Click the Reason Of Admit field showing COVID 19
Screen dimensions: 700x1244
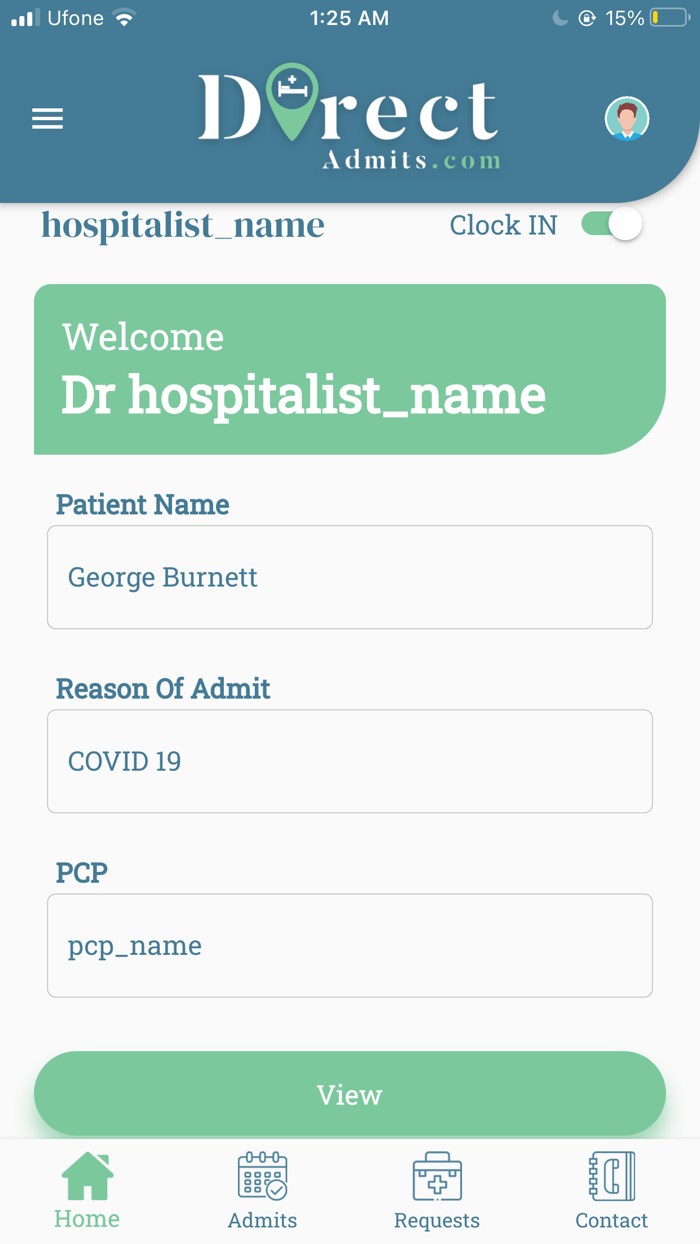point(349,761)
